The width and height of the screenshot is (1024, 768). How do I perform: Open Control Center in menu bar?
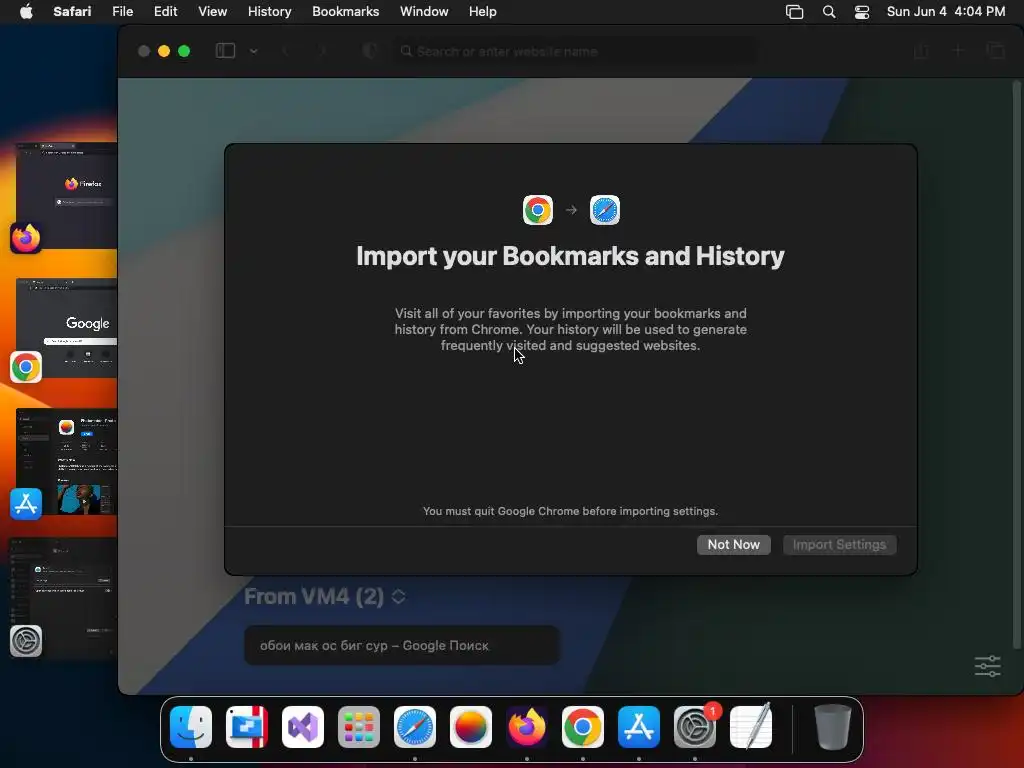pos(862,12)
